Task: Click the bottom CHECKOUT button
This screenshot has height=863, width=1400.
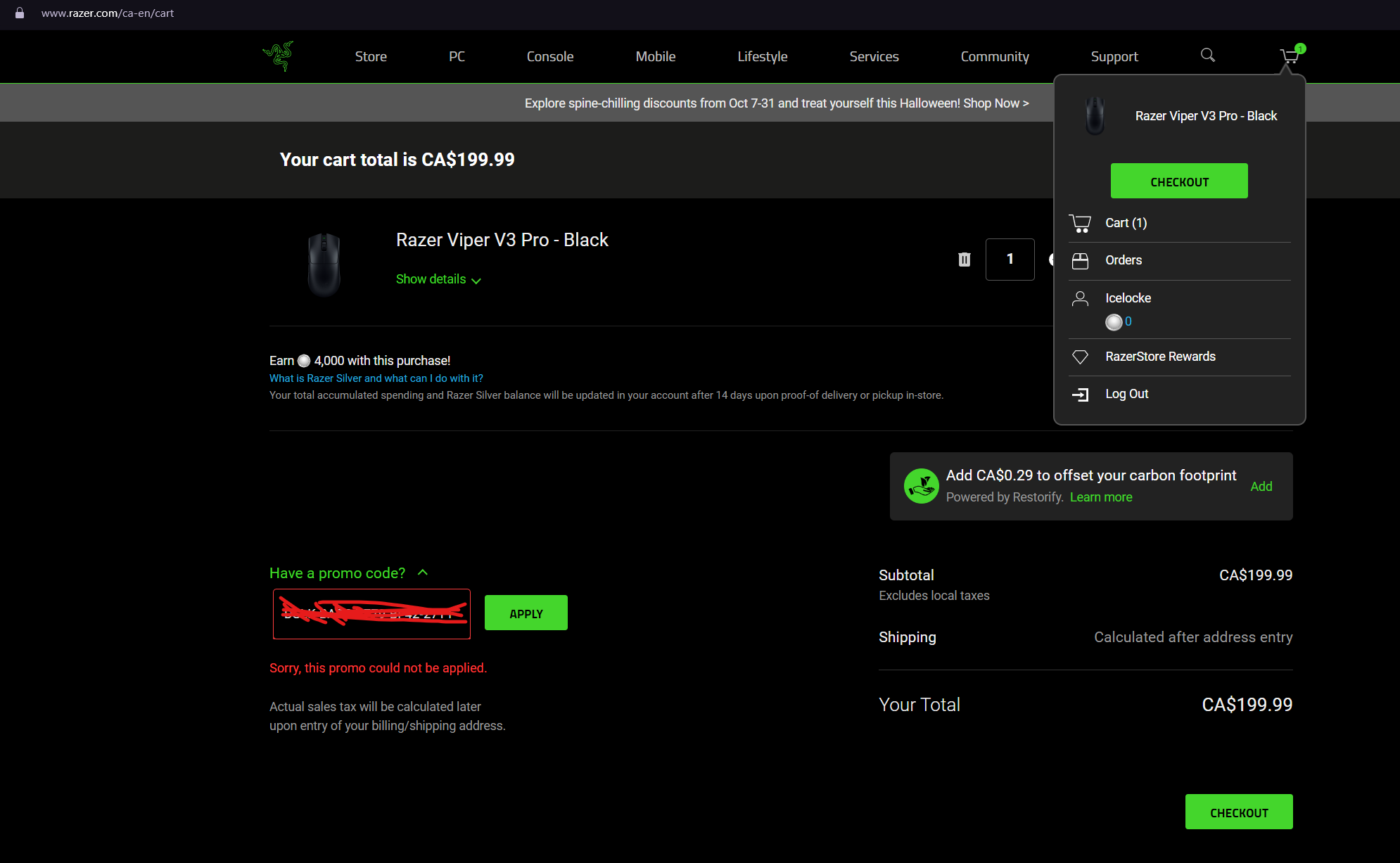Action: coord(1239,812)
